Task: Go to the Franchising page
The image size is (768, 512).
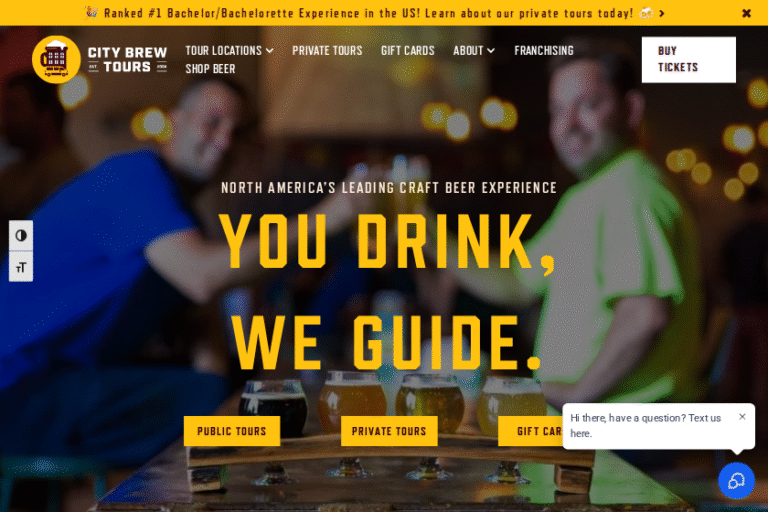Action: pyautogui.click(x=544, y=50)
